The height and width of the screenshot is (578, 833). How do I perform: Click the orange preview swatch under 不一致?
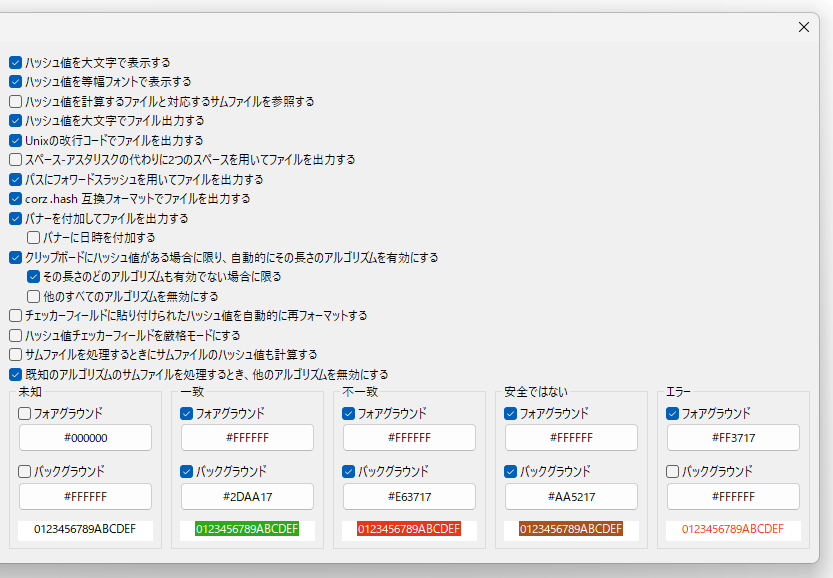coord(409,530)
